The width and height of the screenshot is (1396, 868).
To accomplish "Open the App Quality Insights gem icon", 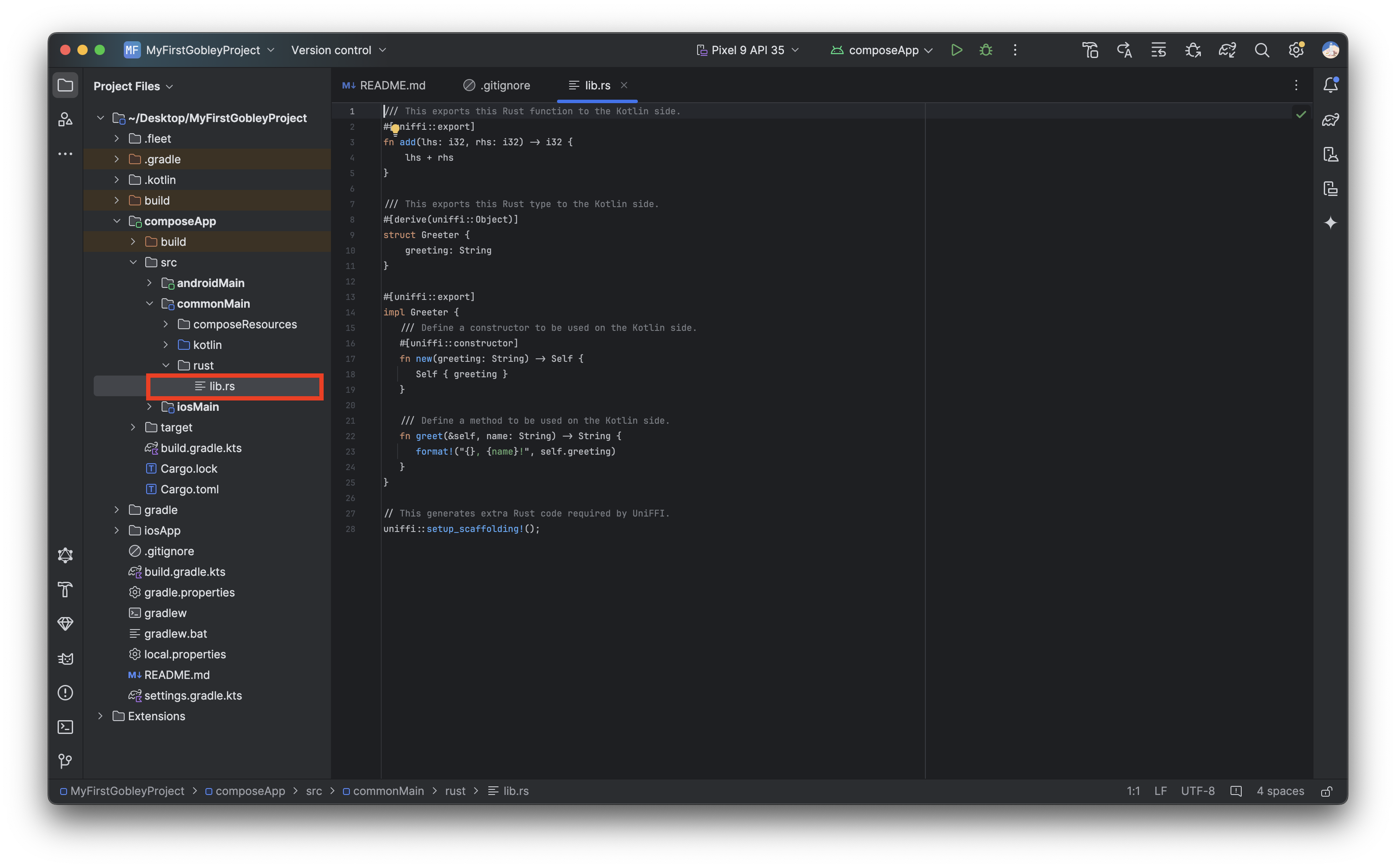I will pyautogui.click(x=65, y=623).
